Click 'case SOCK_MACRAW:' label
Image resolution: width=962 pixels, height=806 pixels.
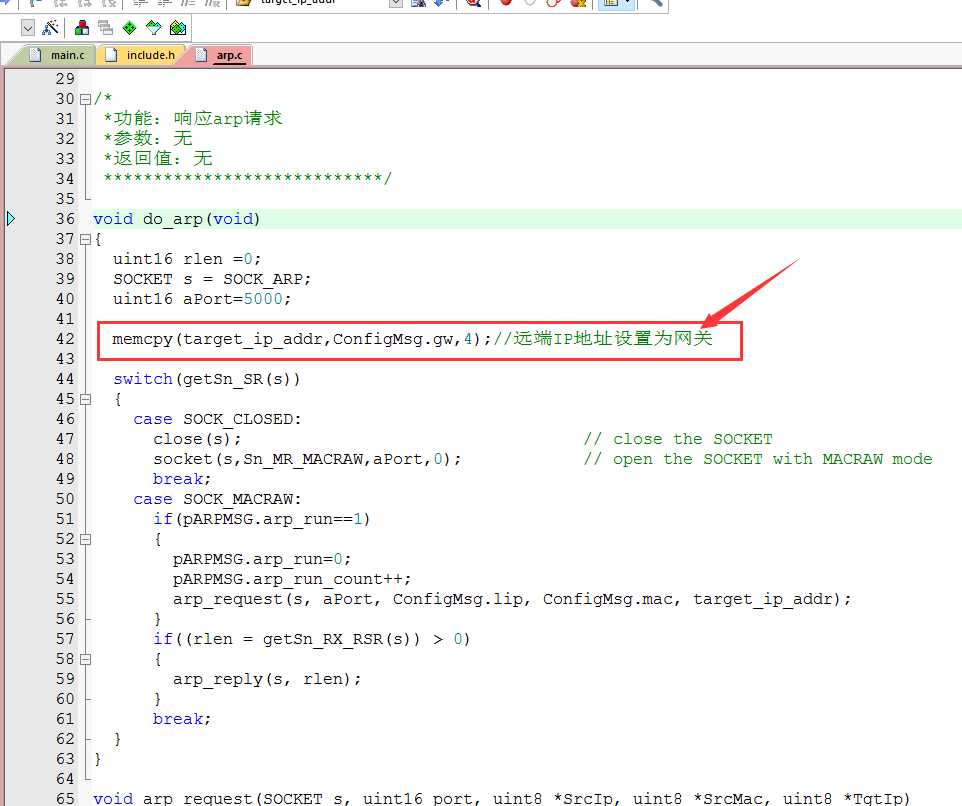coord(217,499)
